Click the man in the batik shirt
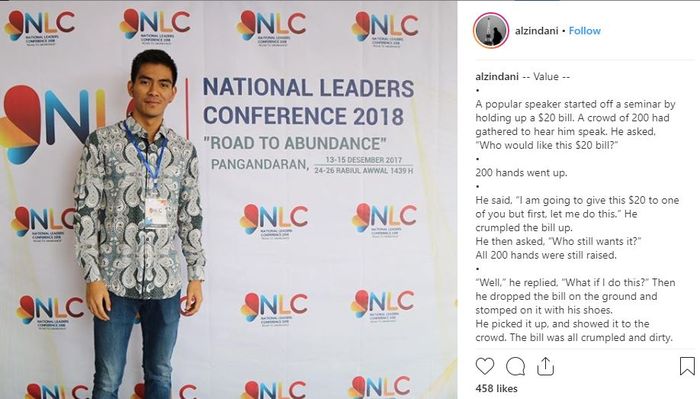This screenshot has width=700, height=399. coord(141,223)
